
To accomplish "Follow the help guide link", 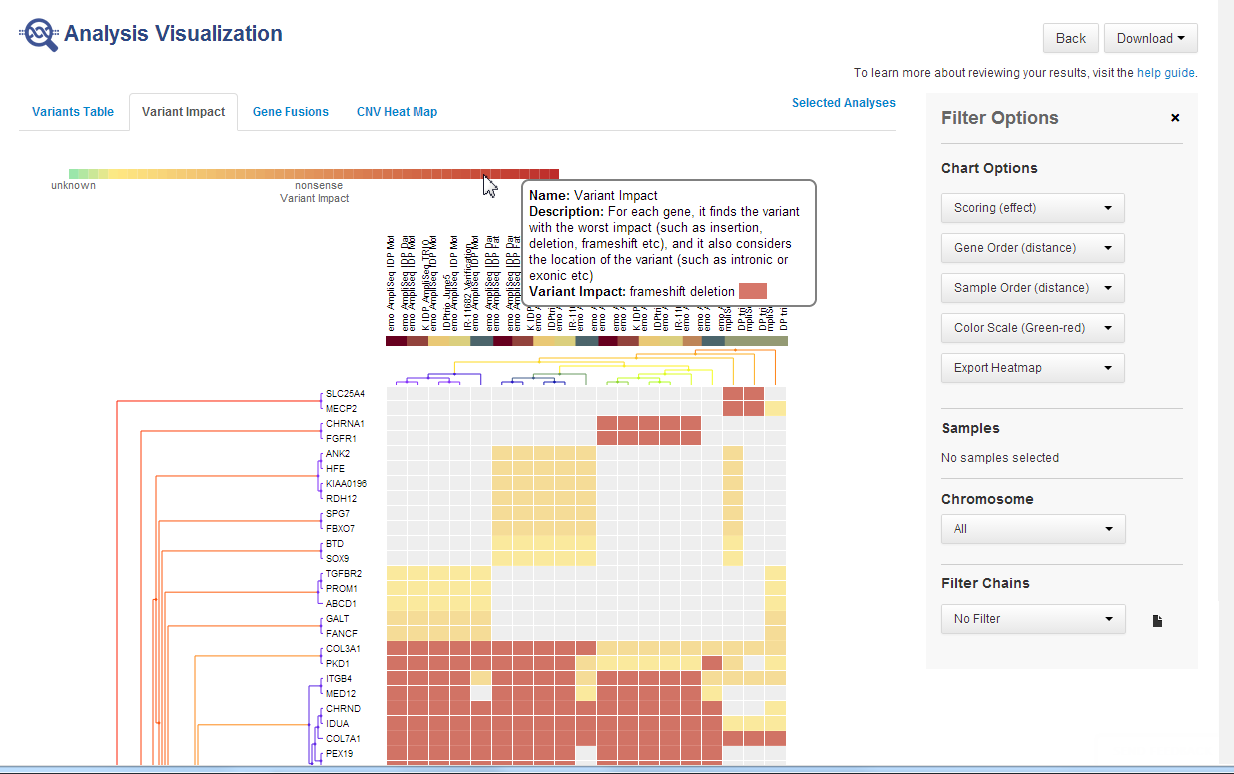I will click(1165, 73).
